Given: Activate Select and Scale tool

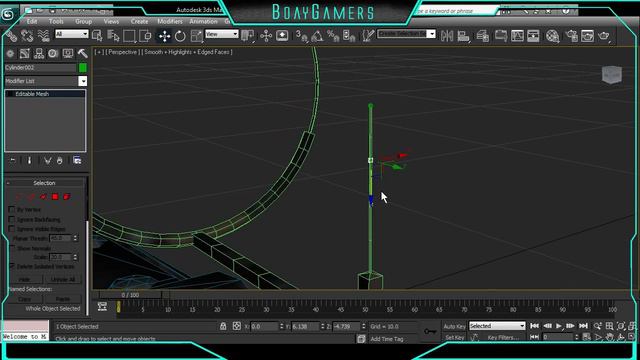Looking at the screenshot, I should 196,36.
